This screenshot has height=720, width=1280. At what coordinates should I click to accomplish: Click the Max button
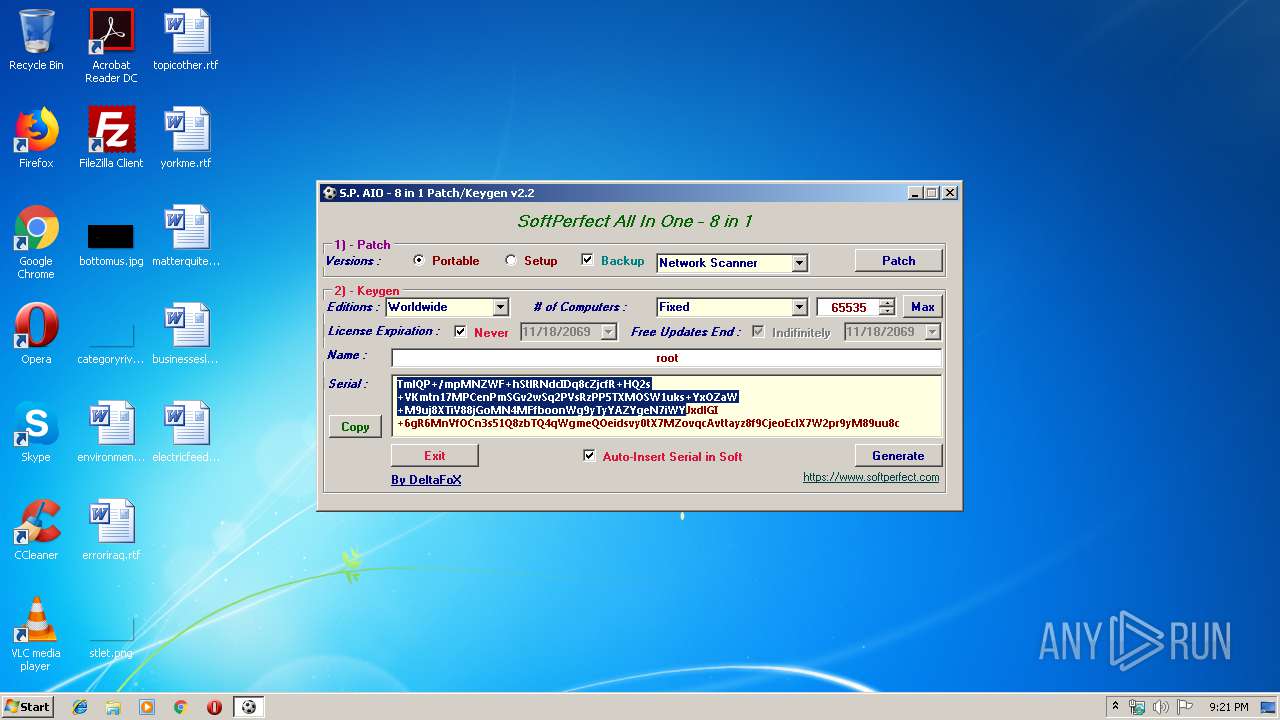pos(922,307)
